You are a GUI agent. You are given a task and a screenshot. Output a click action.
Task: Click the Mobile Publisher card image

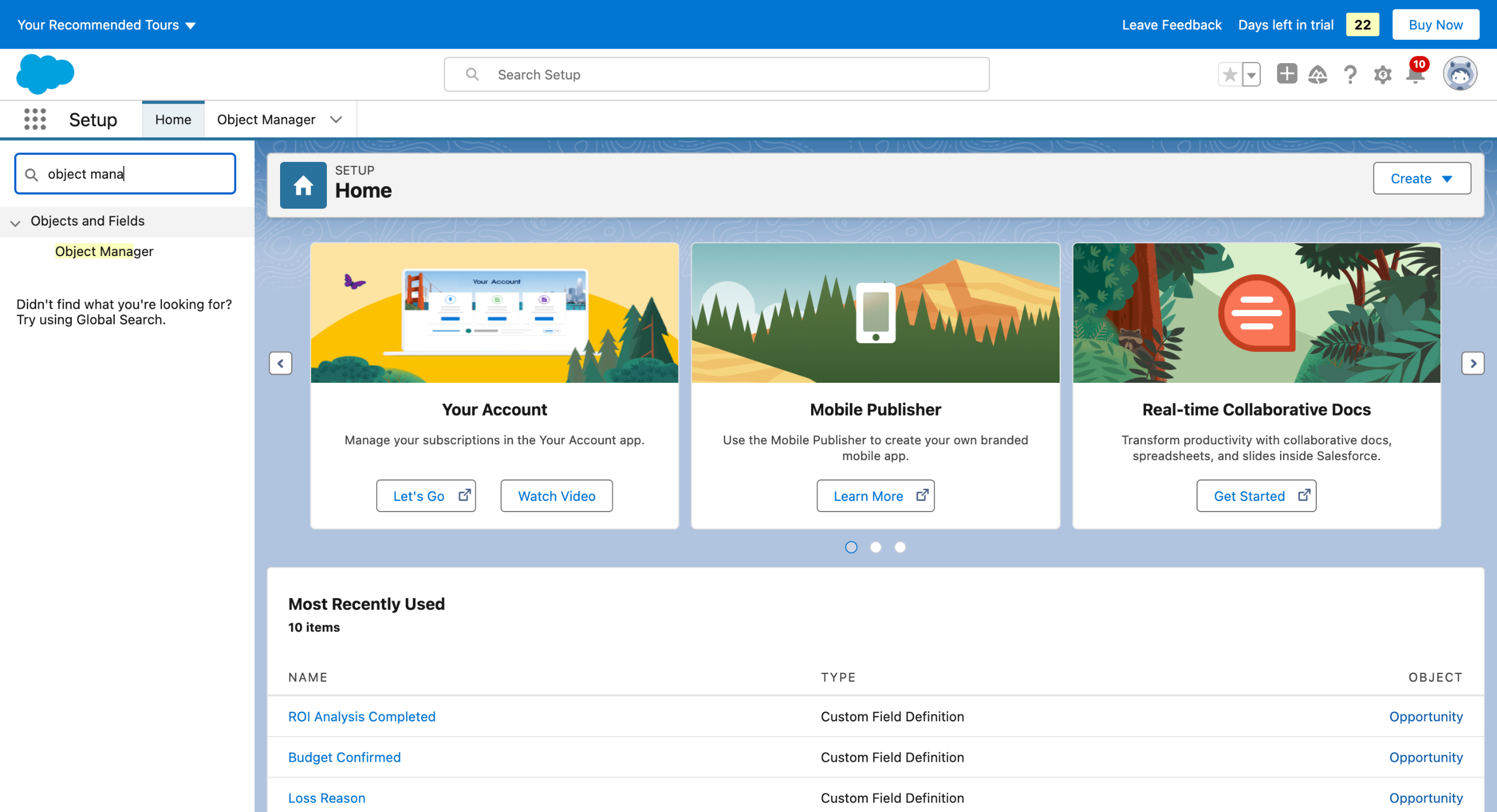click(875, 313)
